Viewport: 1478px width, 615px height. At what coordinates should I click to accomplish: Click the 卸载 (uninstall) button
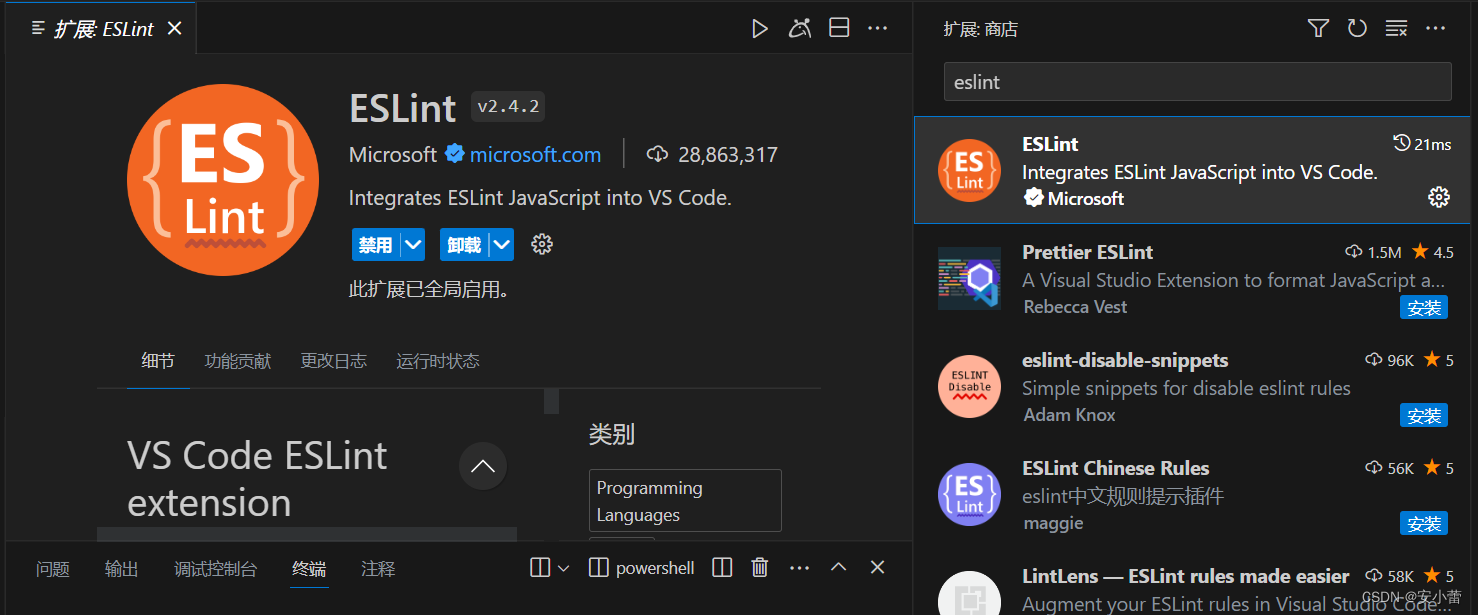pos(464,245)
